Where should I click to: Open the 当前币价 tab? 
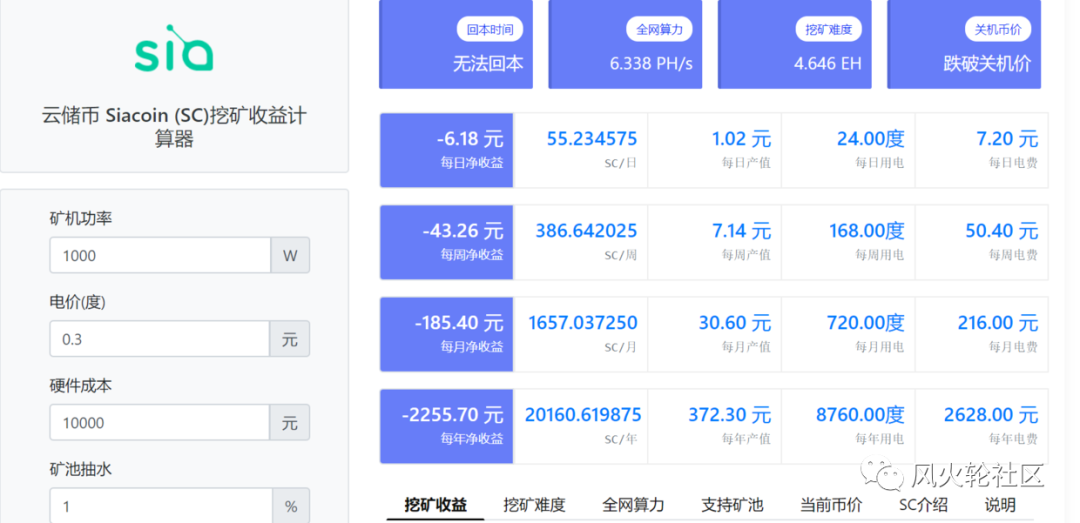[831, 505]
